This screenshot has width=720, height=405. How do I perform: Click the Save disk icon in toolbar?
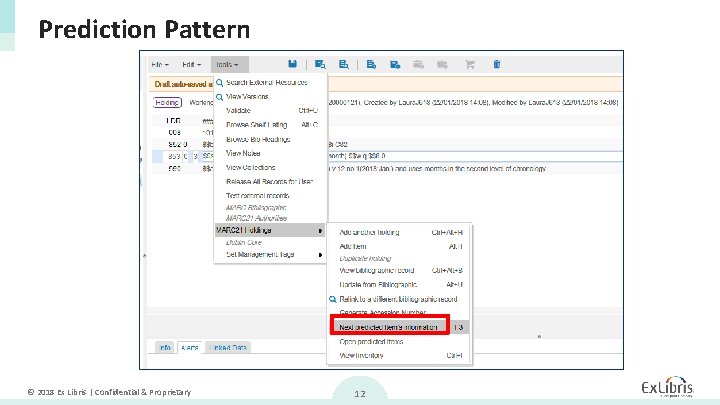(292, 64)
